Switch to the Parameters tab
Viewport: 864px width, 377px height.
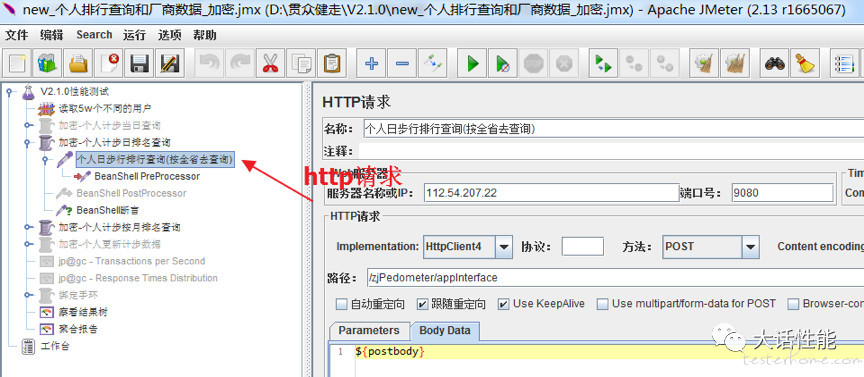click(x=369, y=331)
